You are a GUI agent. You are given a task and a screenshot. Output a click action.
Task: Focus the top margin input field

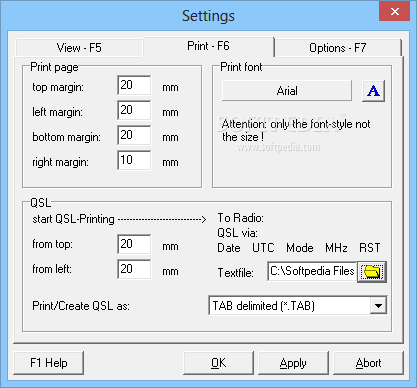[134, 85]
